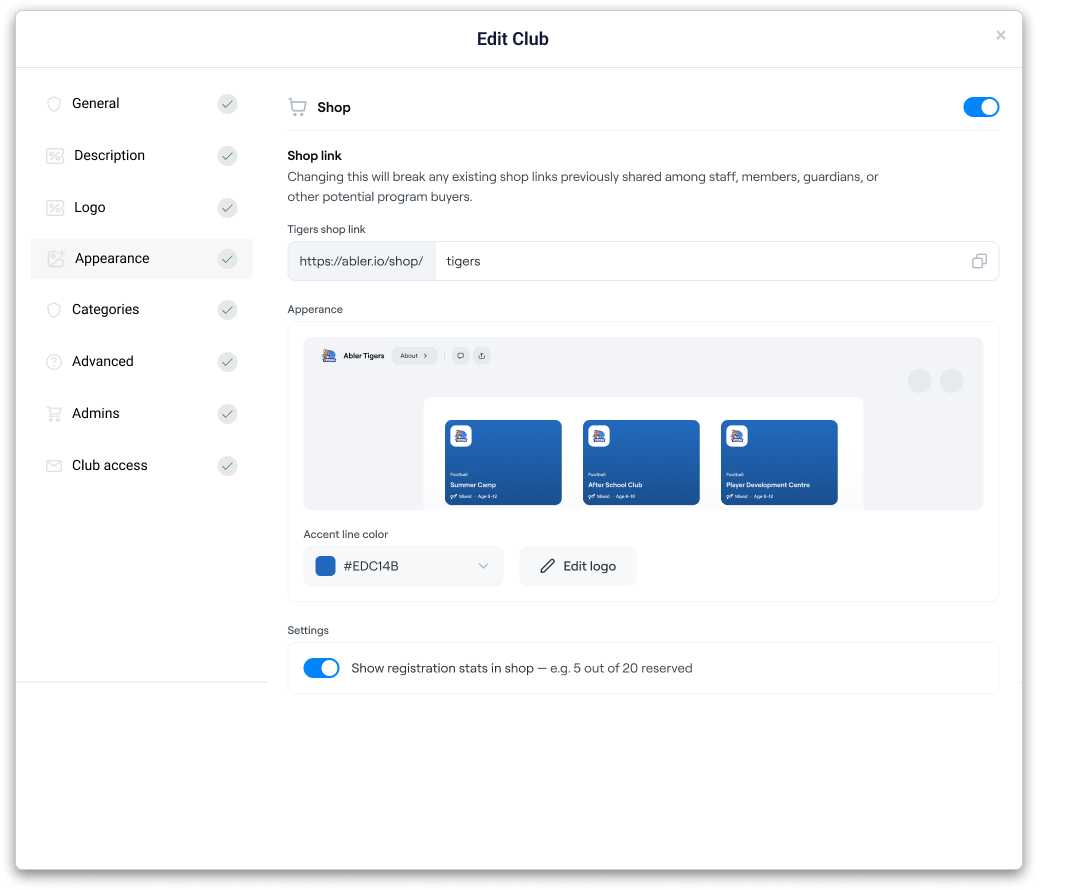Click the shield icon beside General
Viewport: 1085px width, 890px height.
pyautogui.click(x=54, y=104)
